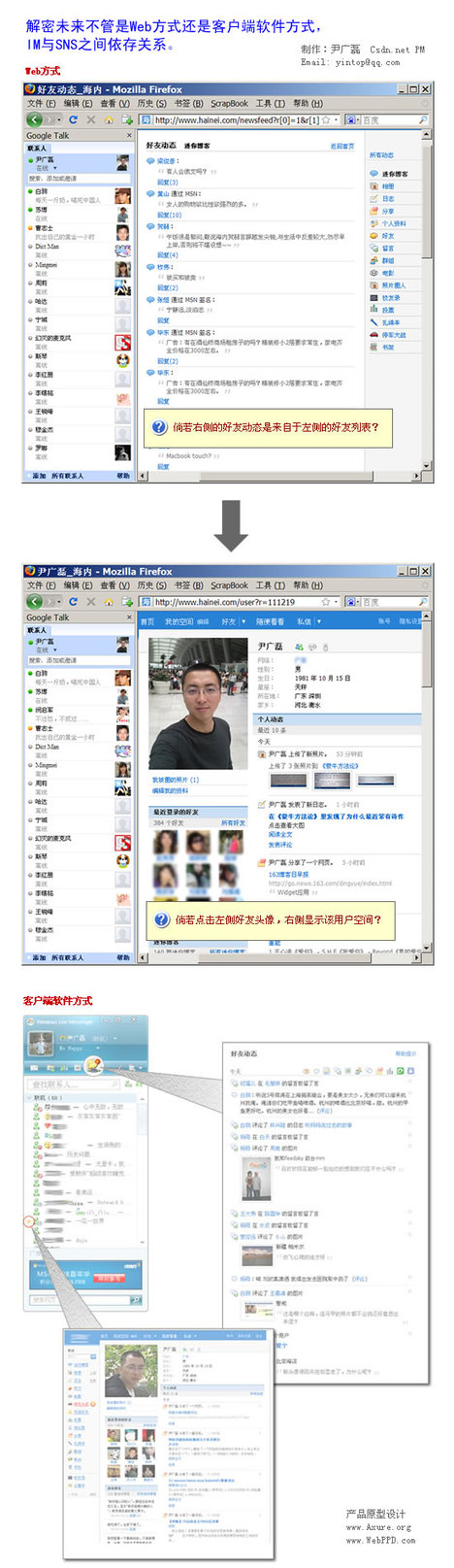This screenshot has height=1568, width=454.
Task: Open 尹广磊 large profile photo
Action: coord(199,704)
